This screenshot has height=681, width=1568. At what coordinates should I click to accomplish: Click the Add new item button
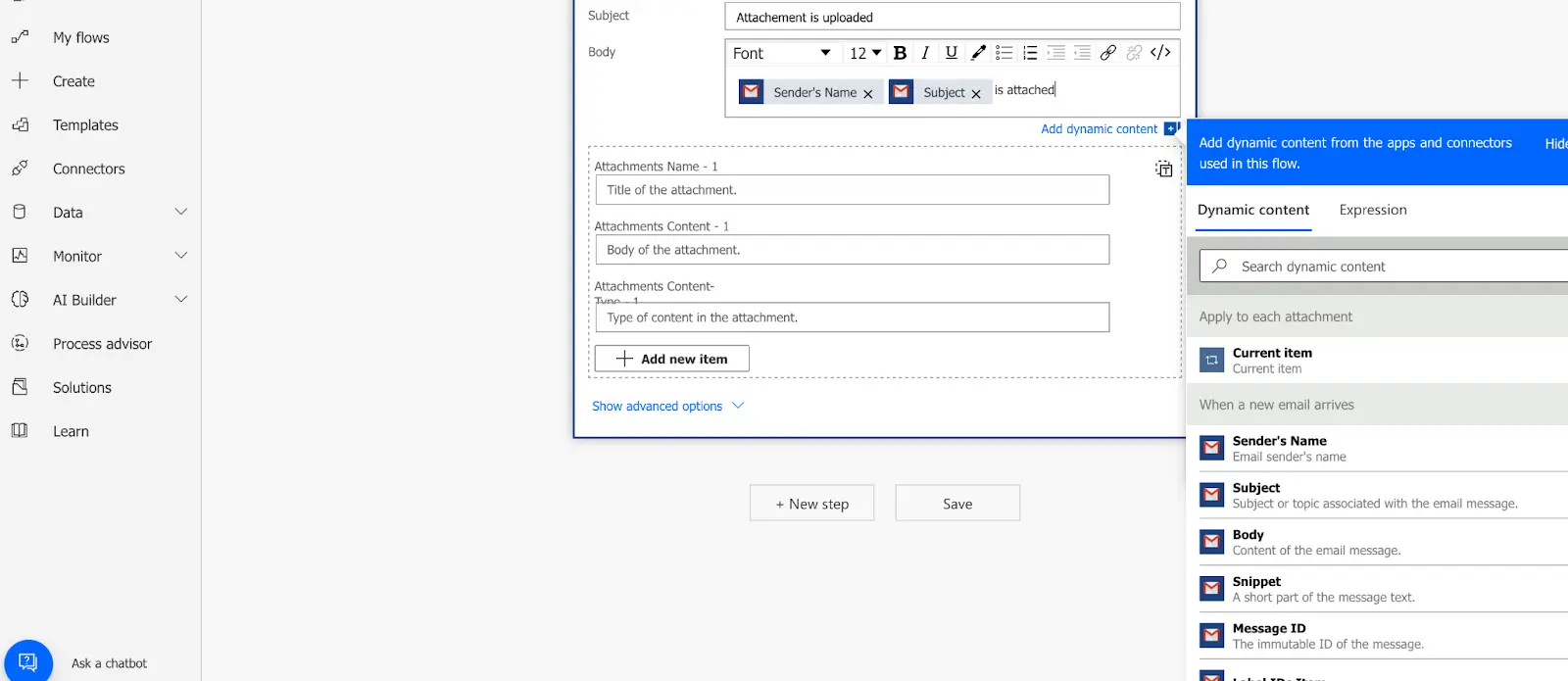click(672, 359)
